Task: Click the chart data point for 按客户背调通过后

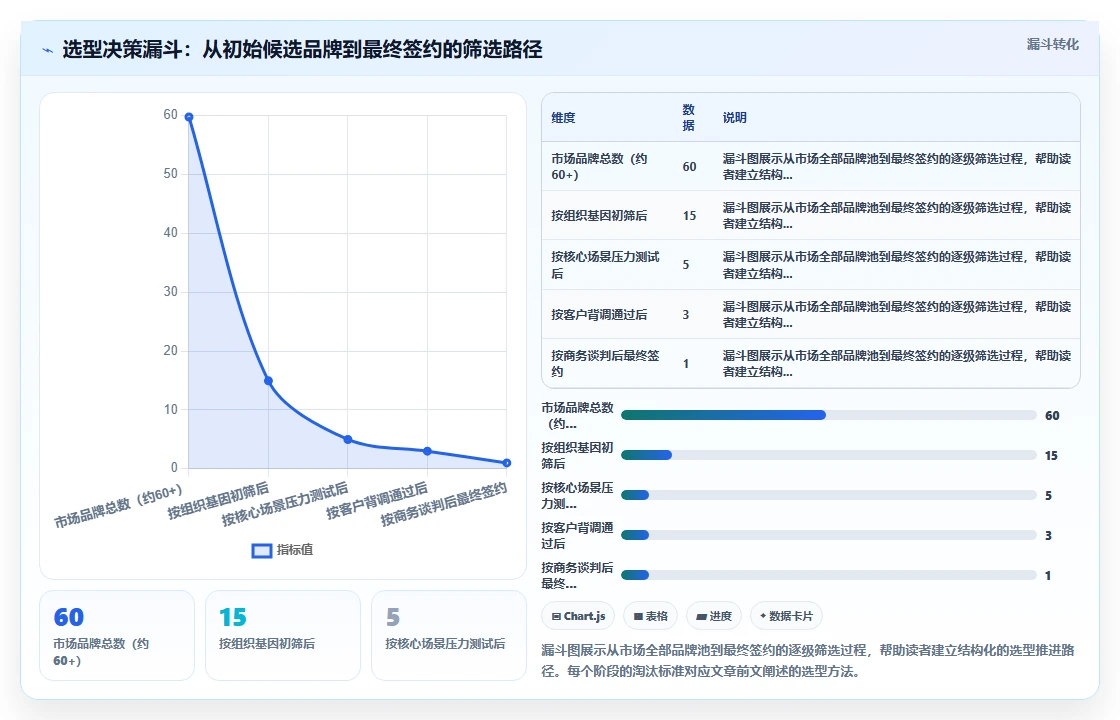Action: pyautogui.click(x=427, y=451)
